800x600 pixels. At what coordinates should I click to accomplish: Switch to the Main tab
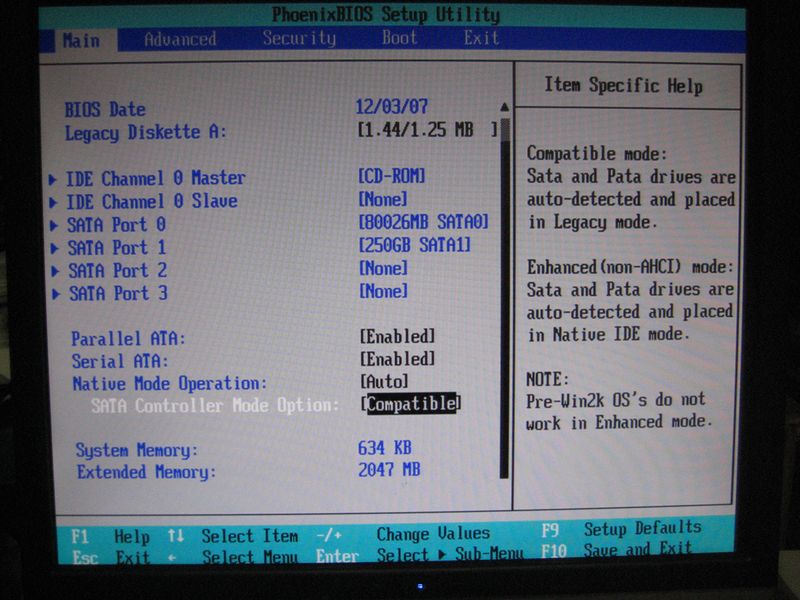coord(82,41)
